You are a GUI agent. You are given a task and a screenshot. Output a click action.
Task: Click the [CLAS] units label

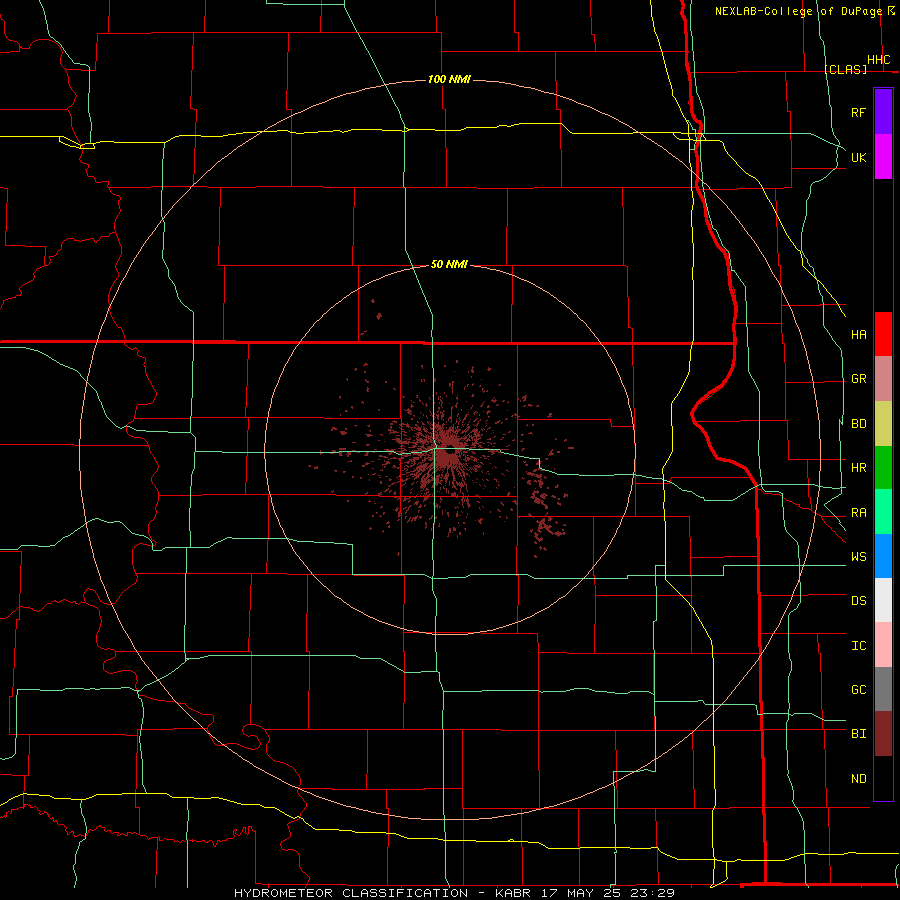point(845,69)
